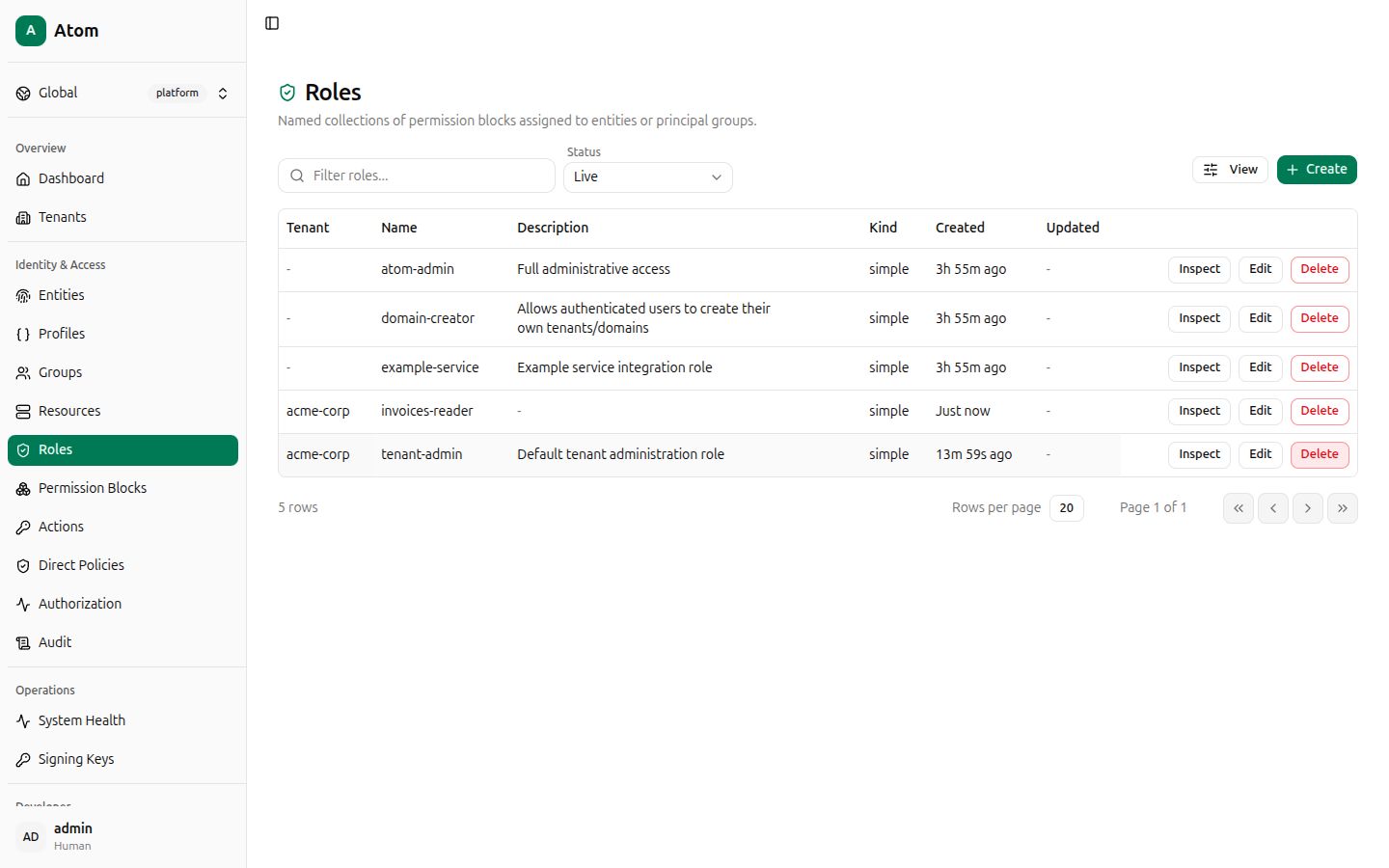
Task: Open Tenants in sidebar
Action: pyautogui.click(x=123, y=218)
